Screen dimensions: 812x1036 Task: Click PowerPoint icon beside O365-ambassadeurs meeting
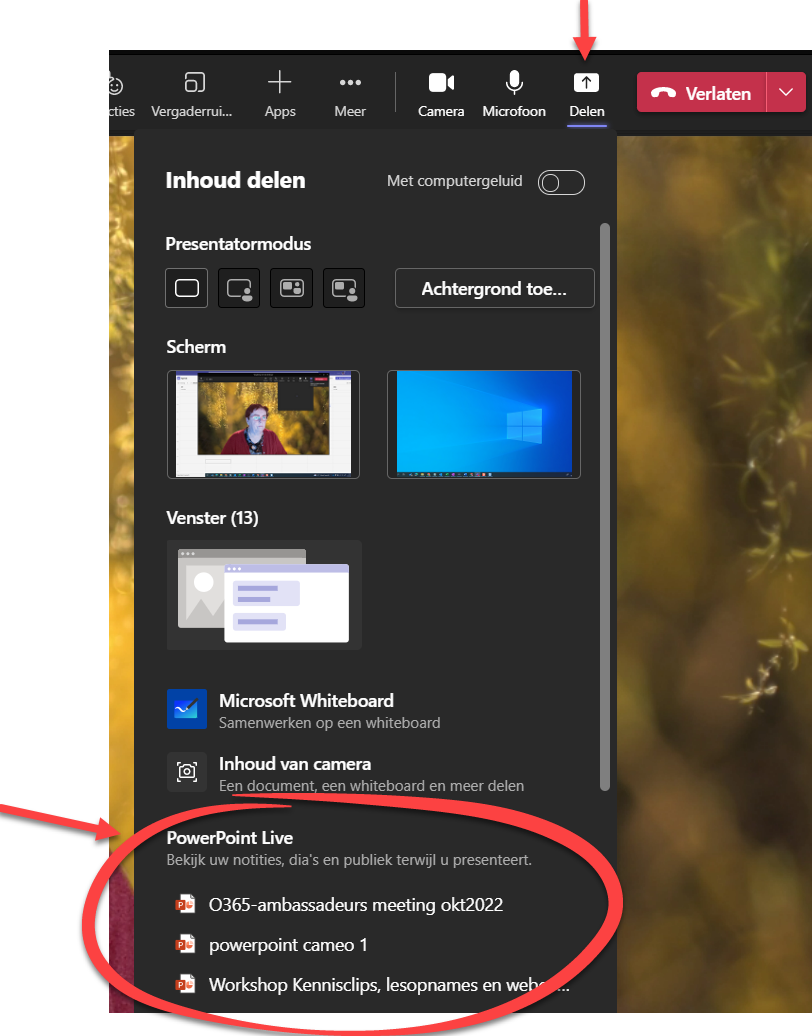[185, 904]
